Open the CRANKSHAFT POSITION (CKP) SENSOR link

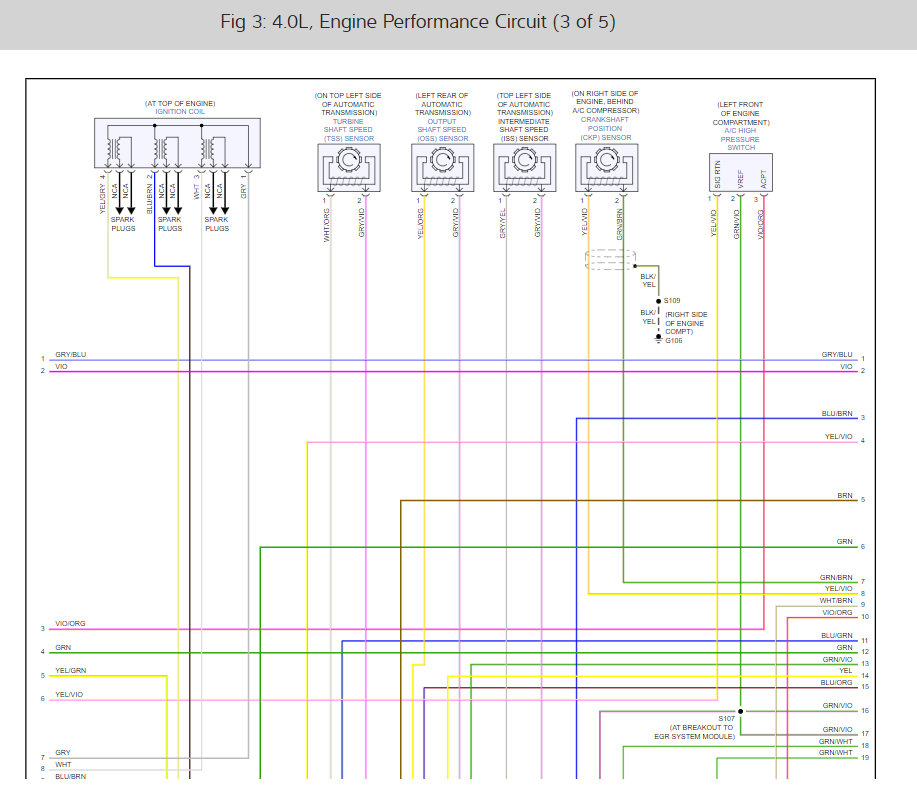tap(605, 129)
